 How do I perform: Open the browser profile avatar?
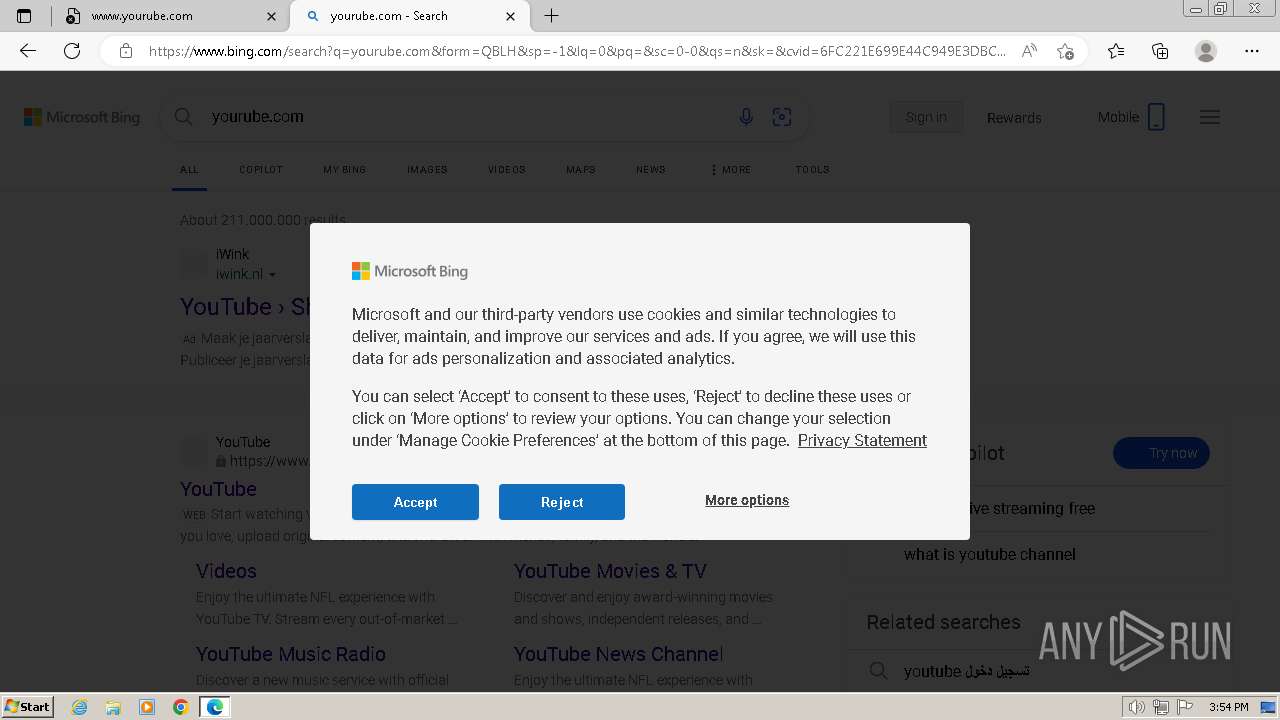click(1206, 51)
